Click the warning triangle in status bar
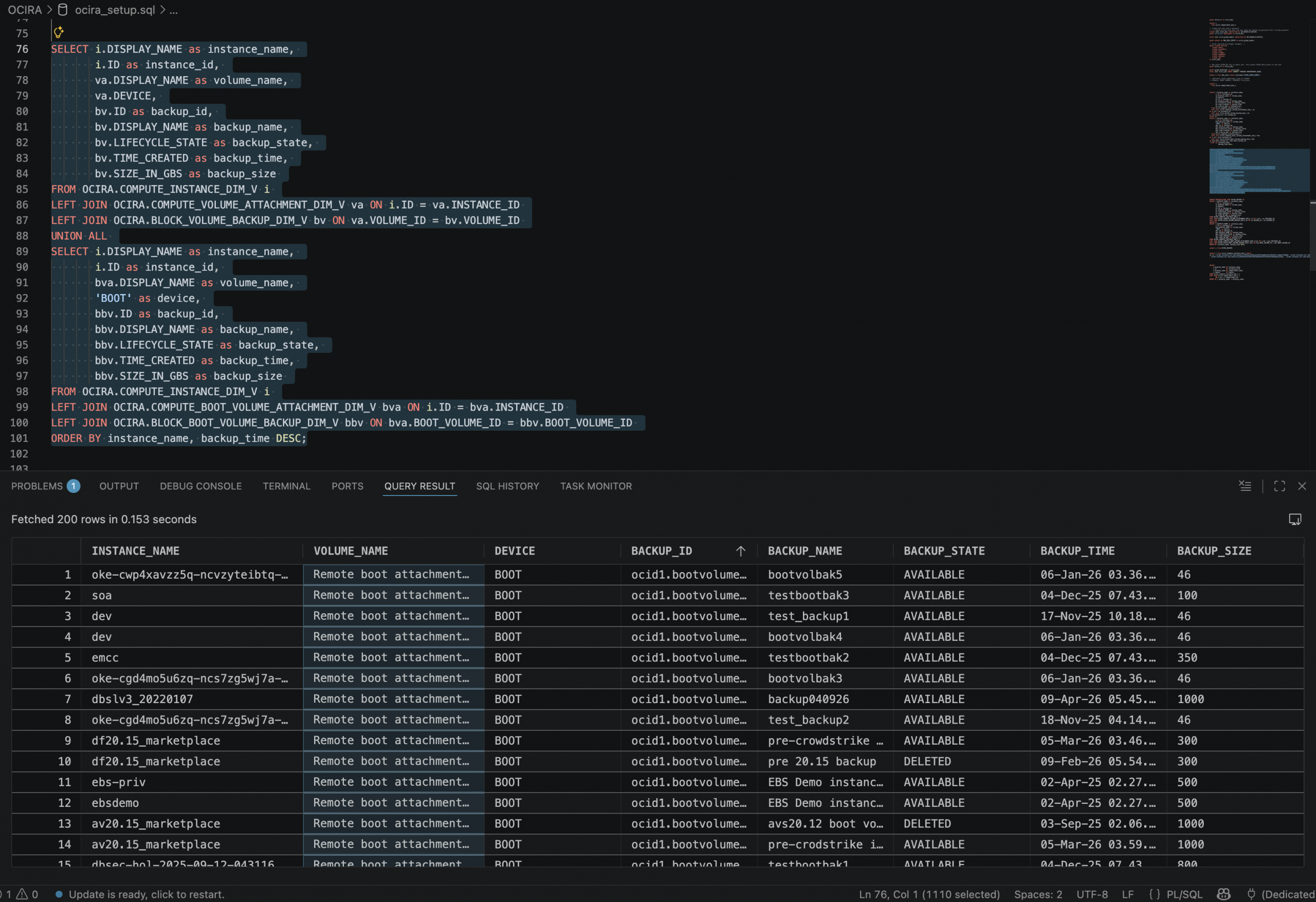1316x902 pixels. tap(22, 894)
